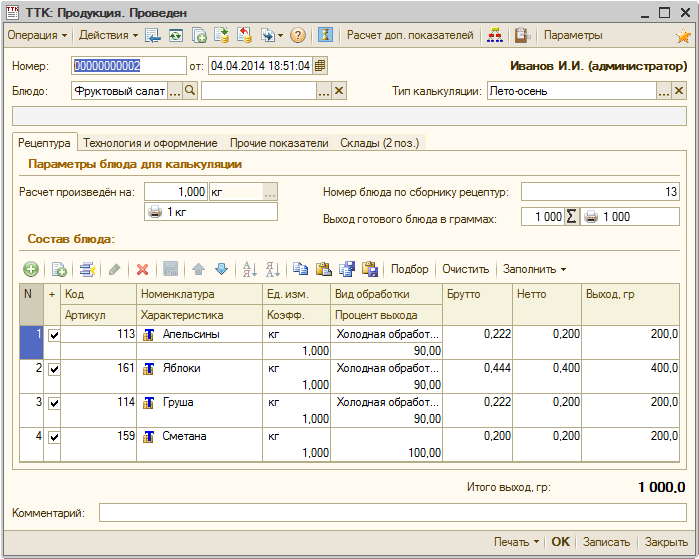
Task: Open the go-to related documents dropdown icon
Action: click(x=271, y=35)
